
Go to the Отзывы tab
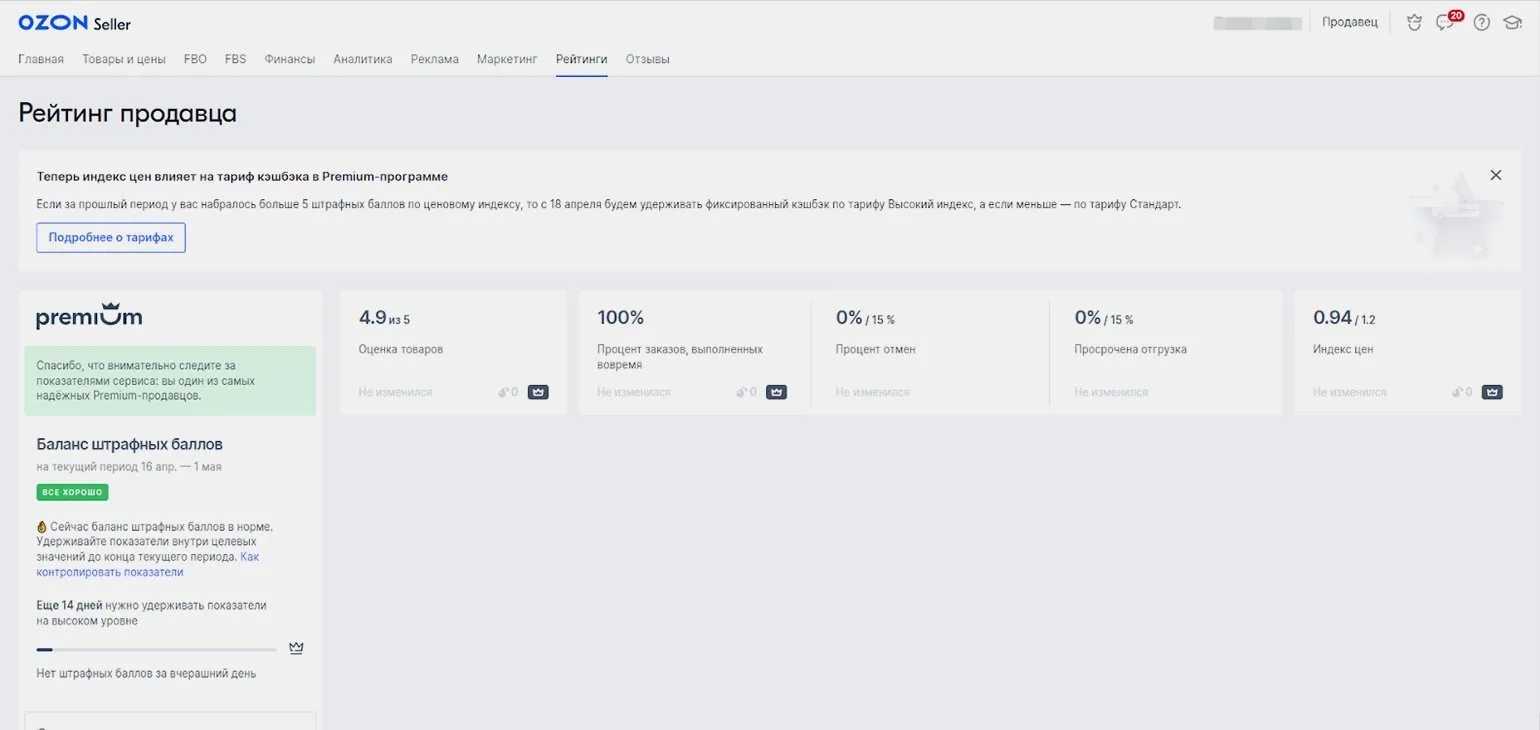click(648, 59)
